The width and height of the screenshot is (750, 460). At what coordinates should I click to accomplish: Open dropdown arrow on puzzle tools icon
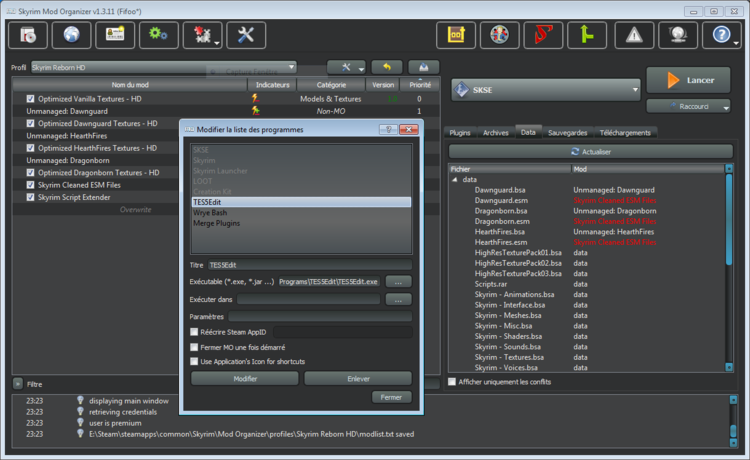pos(217,44)
